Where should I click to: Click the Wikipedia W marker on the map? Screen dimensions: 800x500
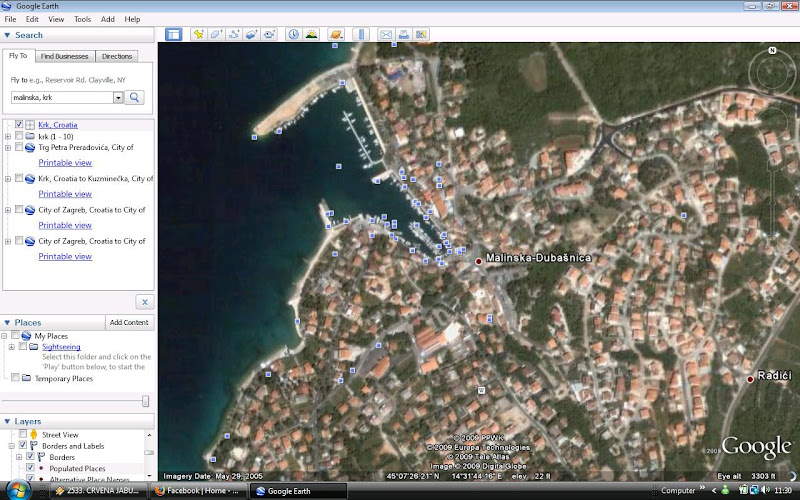(x=481, y=390)
